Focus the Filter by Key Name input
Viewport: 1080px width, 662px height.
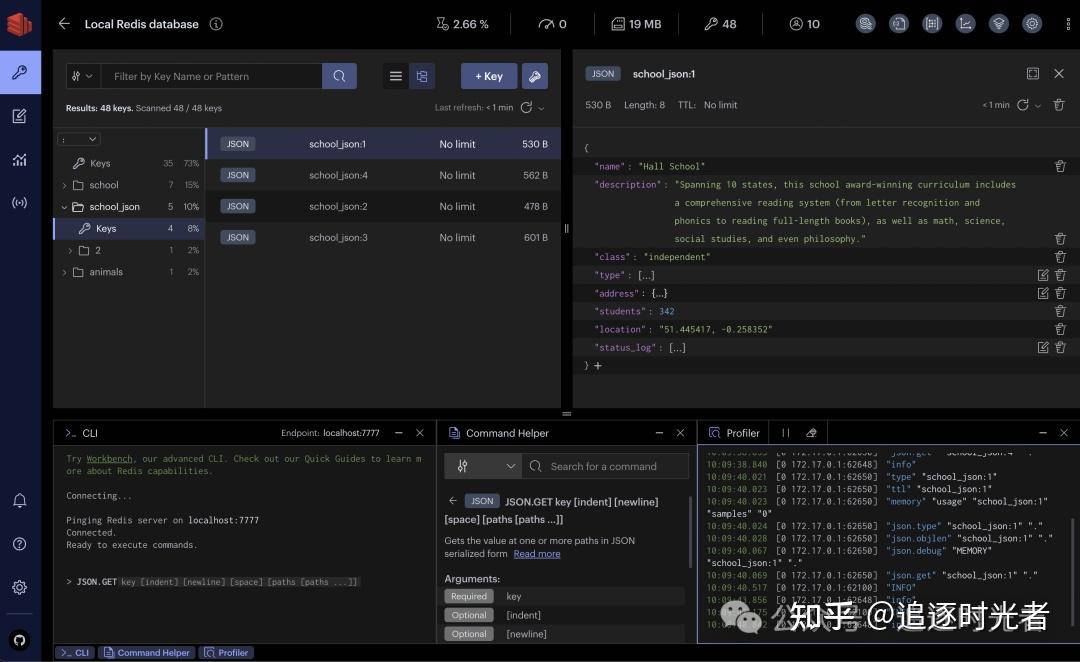(211, 76)
